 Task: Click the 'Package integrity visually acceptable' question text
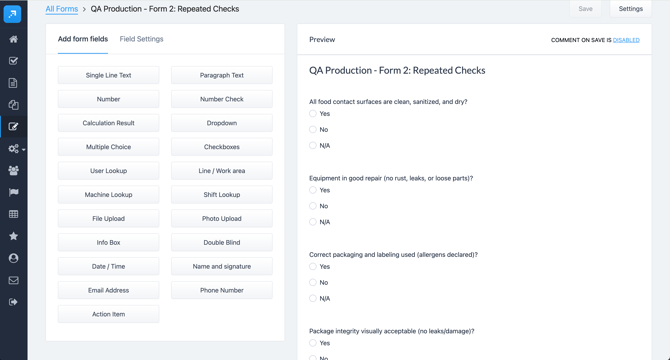coord(391,331)
